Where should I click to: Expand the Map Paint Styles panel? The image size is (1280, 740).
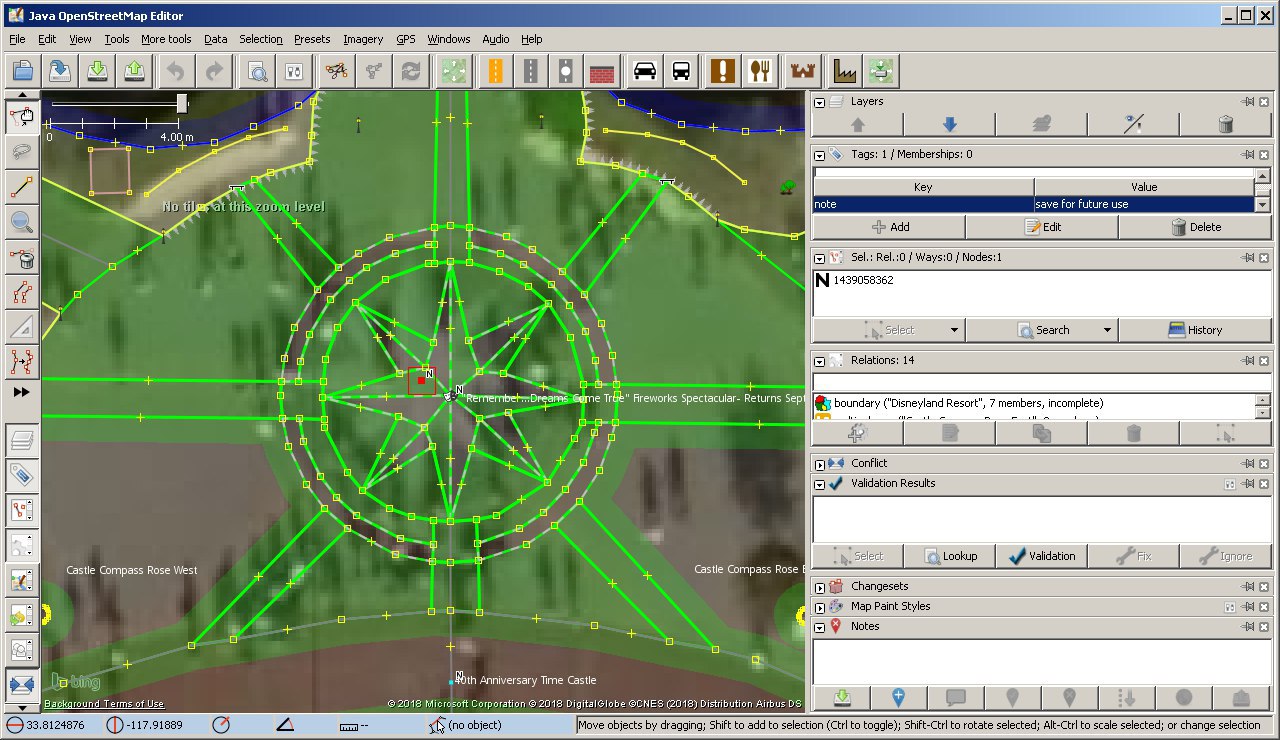point(819,607)
